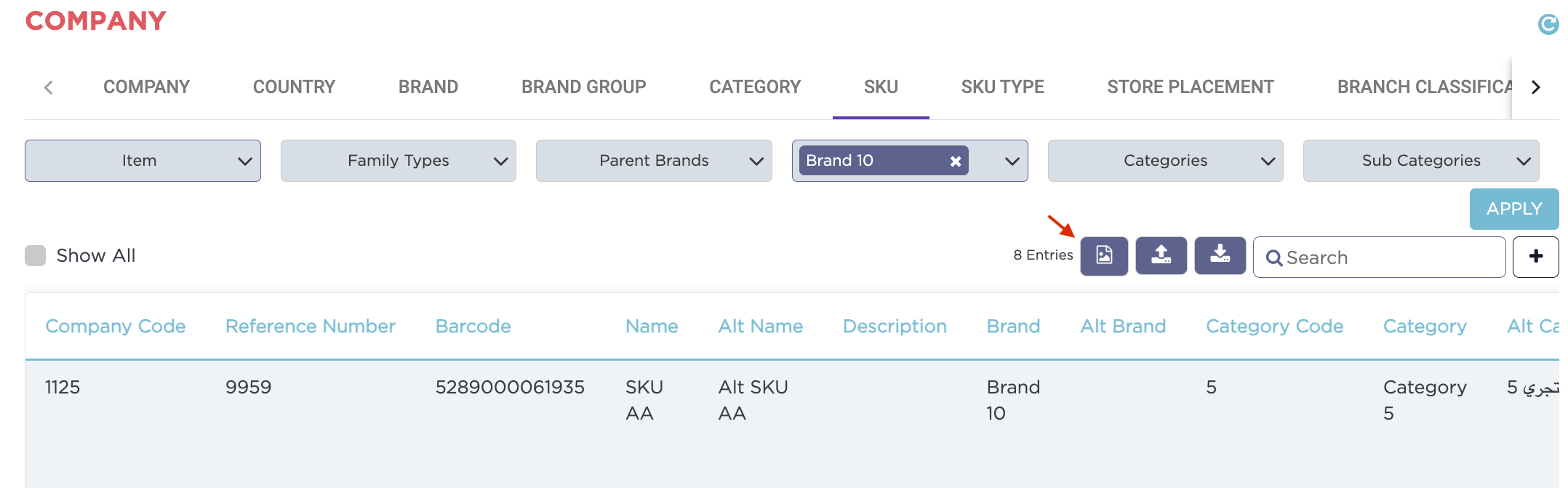
Task: Switch to the SKU TYPE tab
Action: coord(1002,87)
